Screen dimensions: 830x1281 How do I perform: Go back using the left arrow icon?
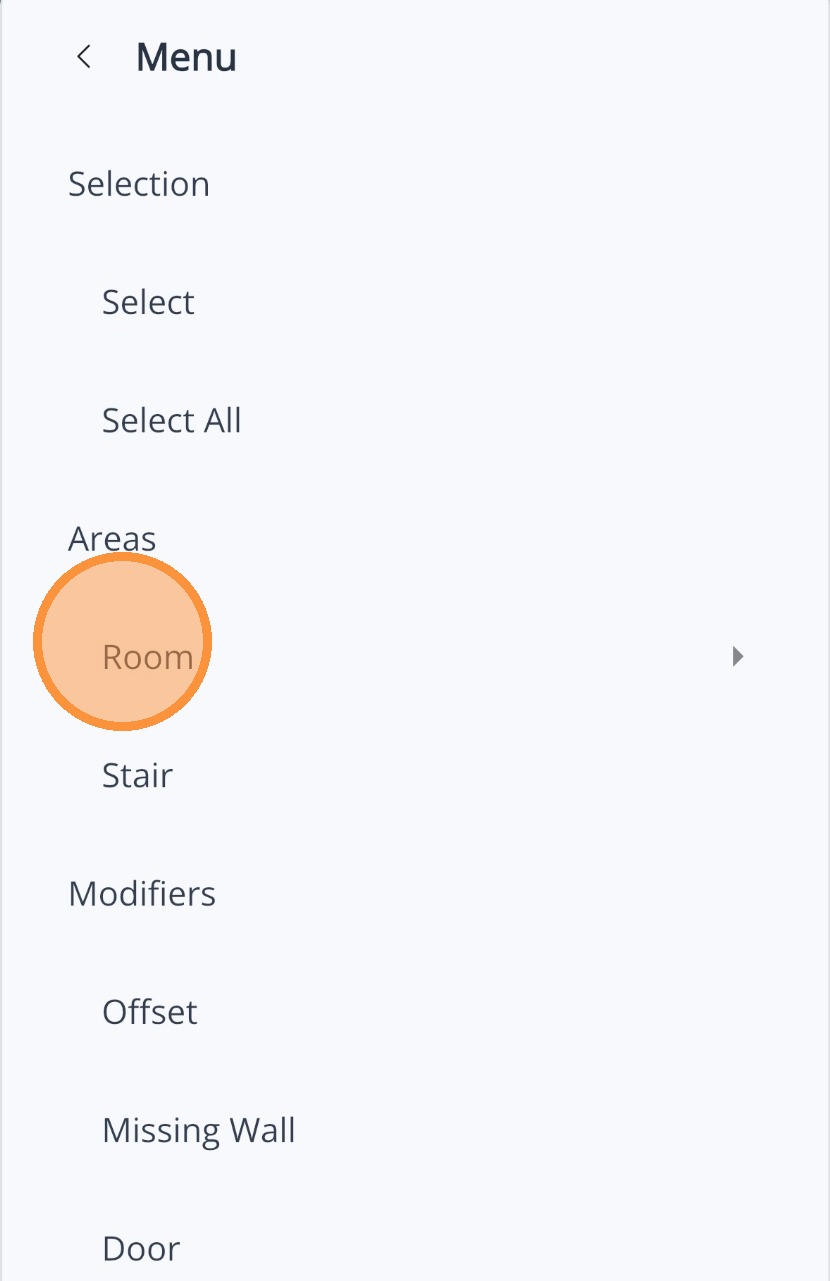tap(85, 57)
